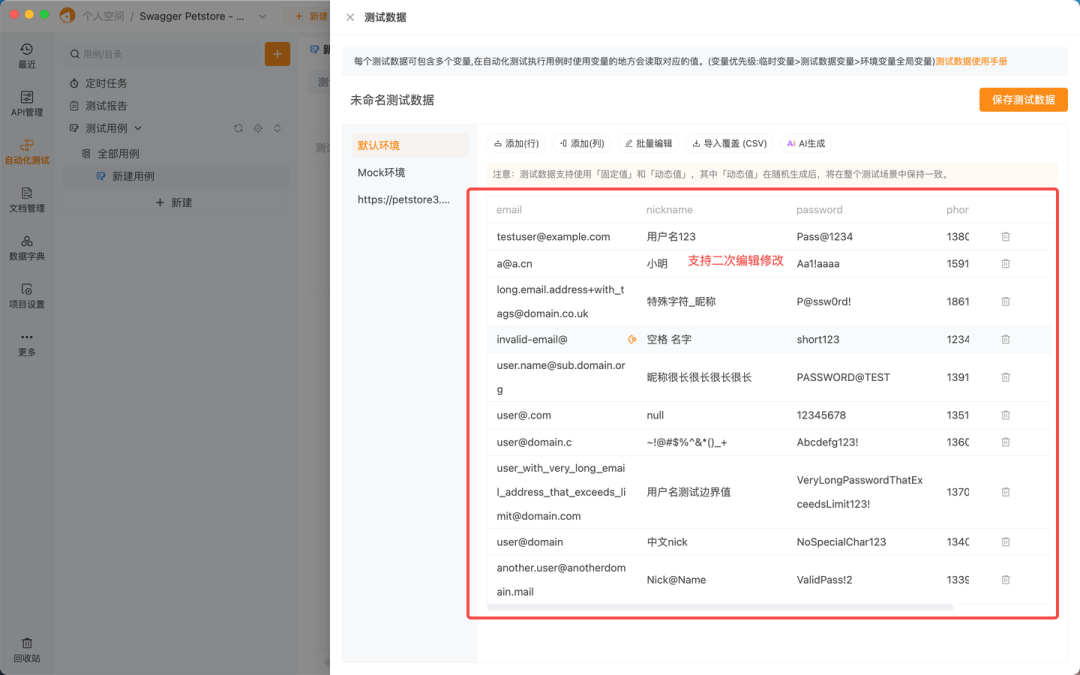Open 项目设置 in the sidebar
1080x675 pixels.
[x=26, y=295]
